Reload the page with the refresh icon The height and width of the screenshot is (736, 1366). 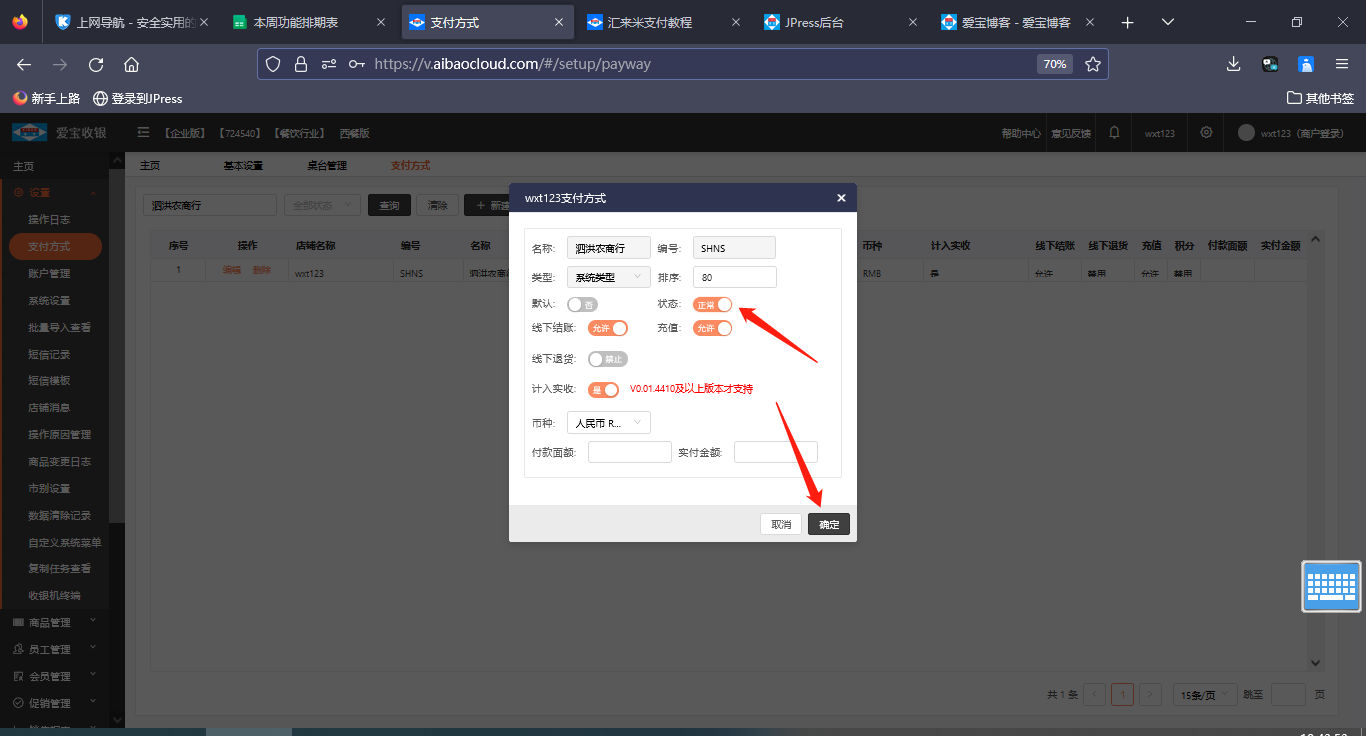click(96, 64)
